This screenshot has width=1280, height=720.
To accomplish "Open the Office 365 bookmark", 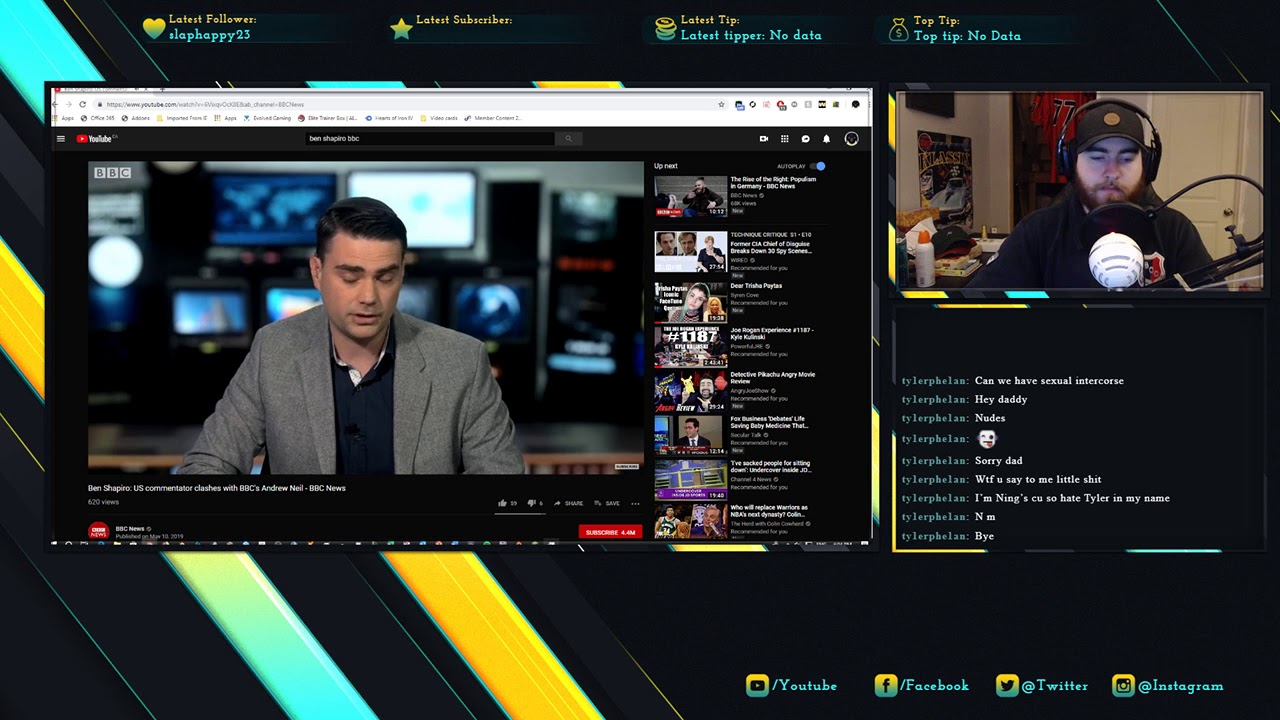I will pyautogui.click(x=98, y=118).
